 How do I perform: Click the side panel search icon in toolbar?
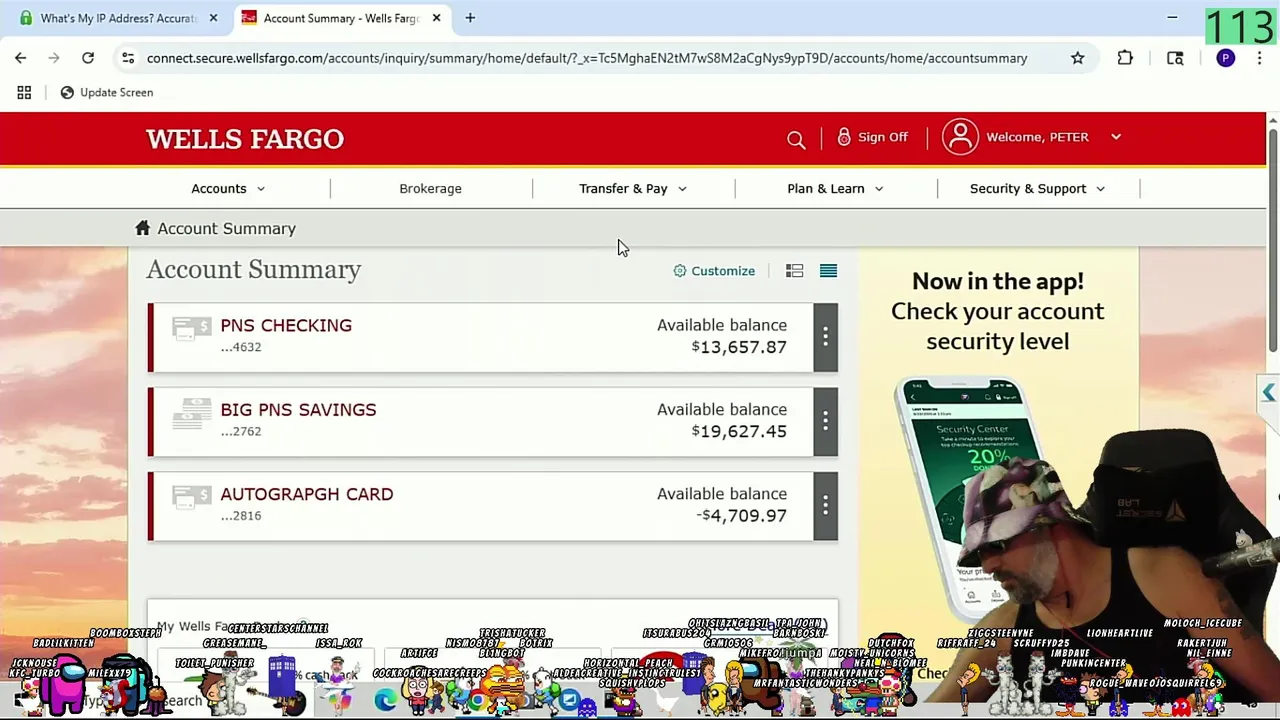coord(1175,58)
